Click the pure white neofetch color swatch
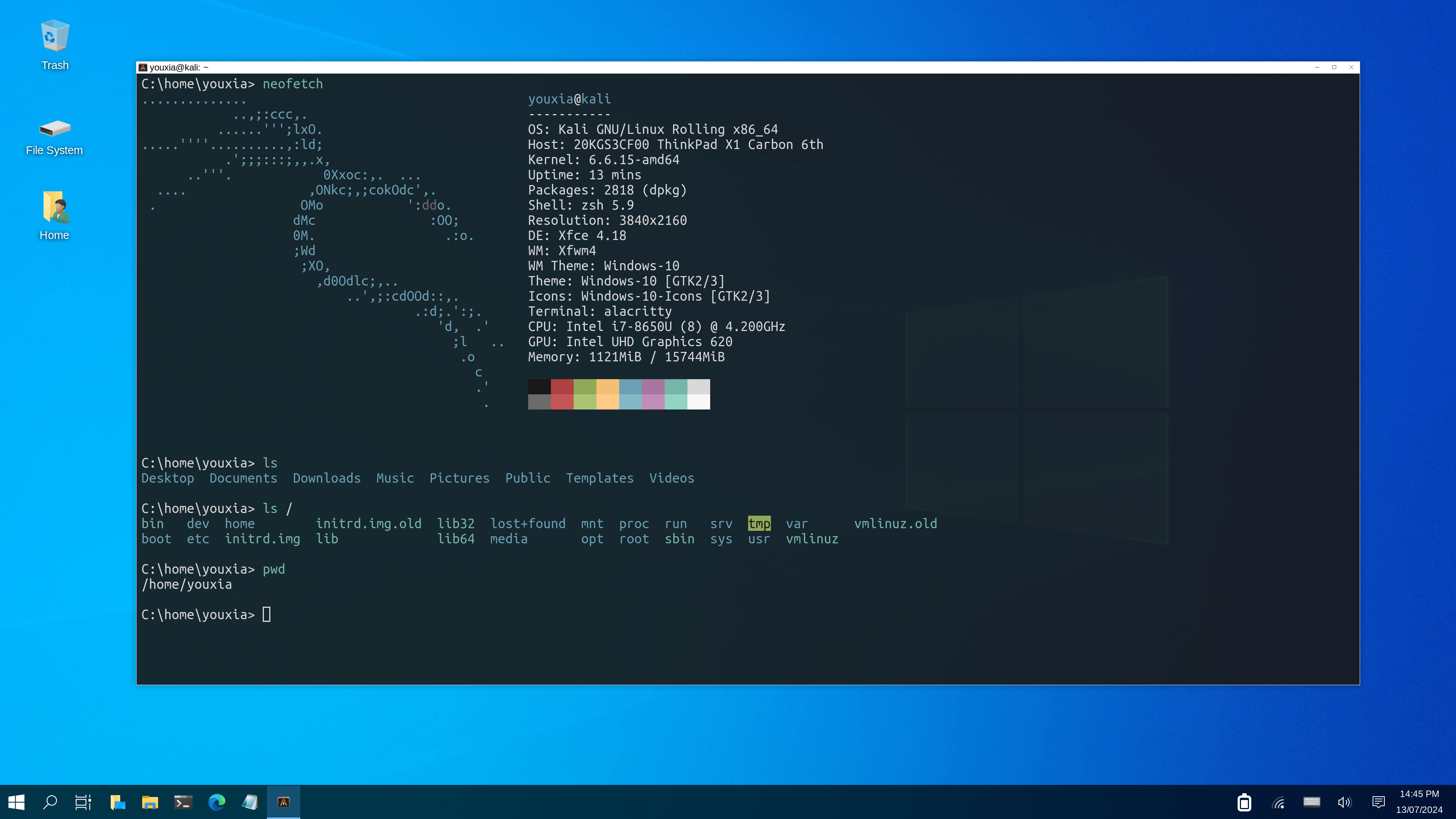This screenshot has height=819, width=1456. [x=698, y=402]
